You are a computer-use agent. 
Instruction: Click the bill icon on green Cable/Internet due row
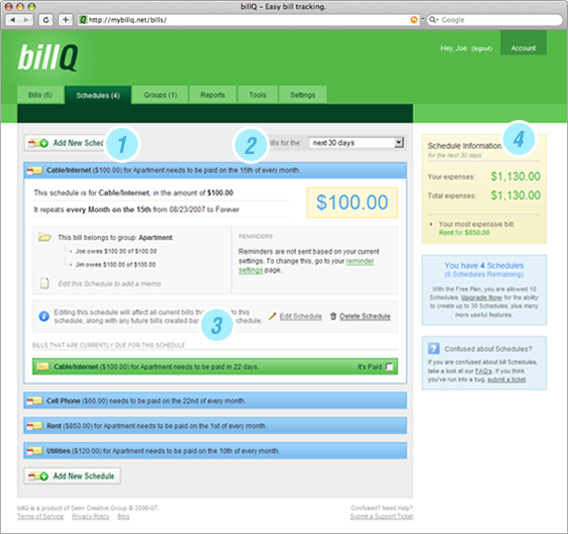(x=43, y=367)
